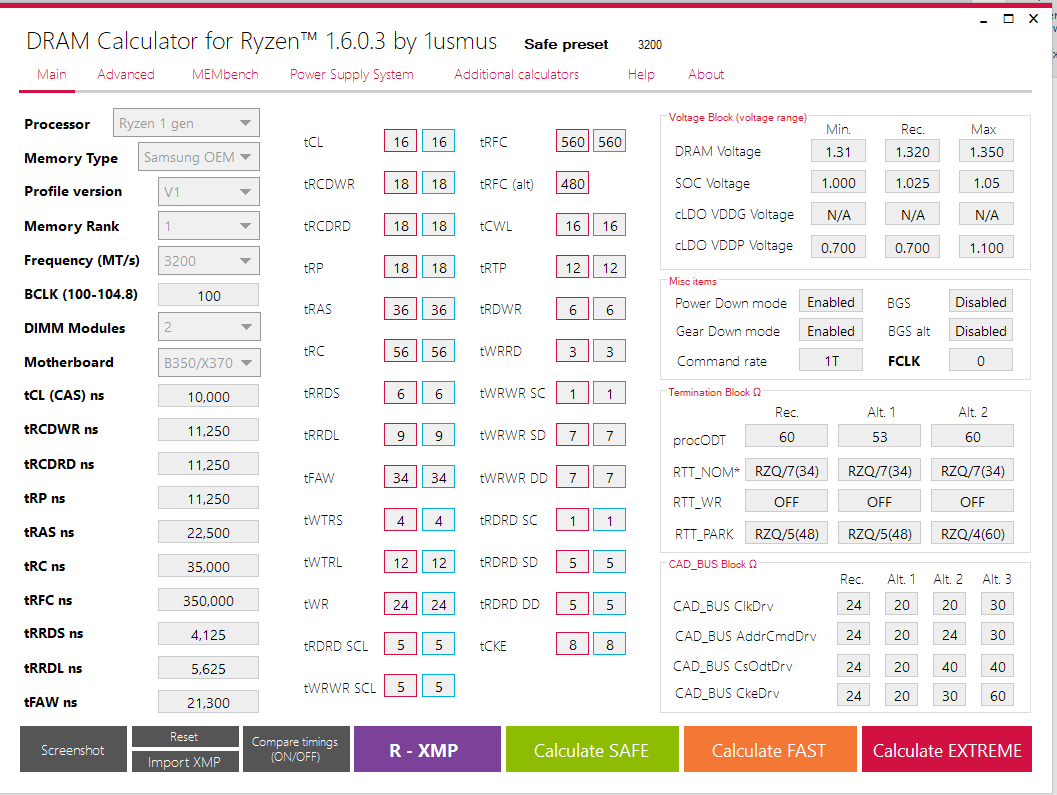1057x795 pixels.
Task: Minimize the DRAM Calculator window
Action: tap(984, 20)
